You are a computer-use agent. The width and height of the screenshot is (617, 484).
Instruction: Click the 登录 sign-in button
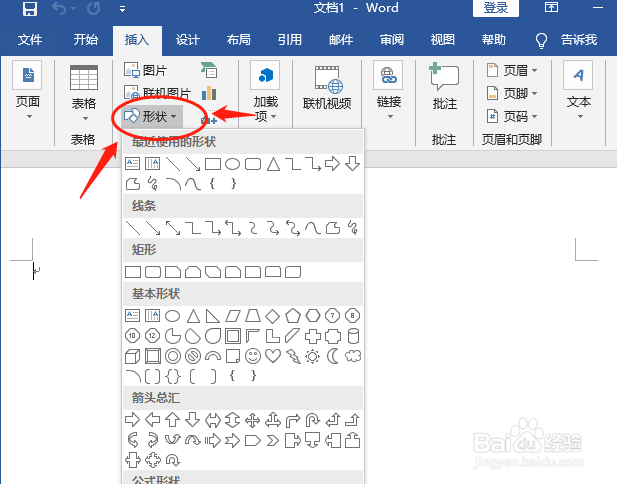[496, 8]
